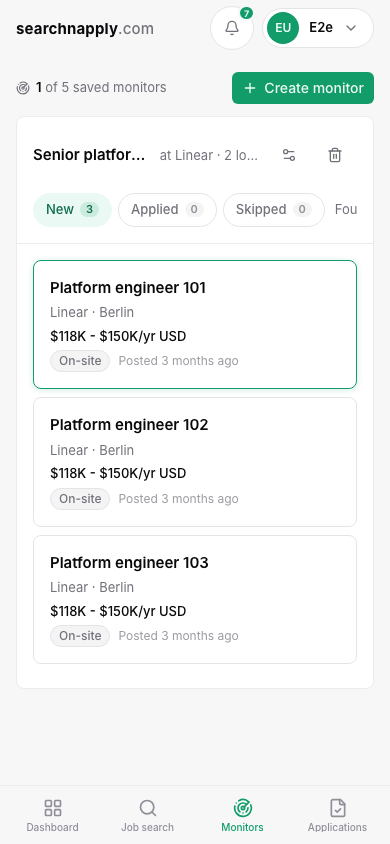Open monitor filter settings sliders icon

click(289, 155)
